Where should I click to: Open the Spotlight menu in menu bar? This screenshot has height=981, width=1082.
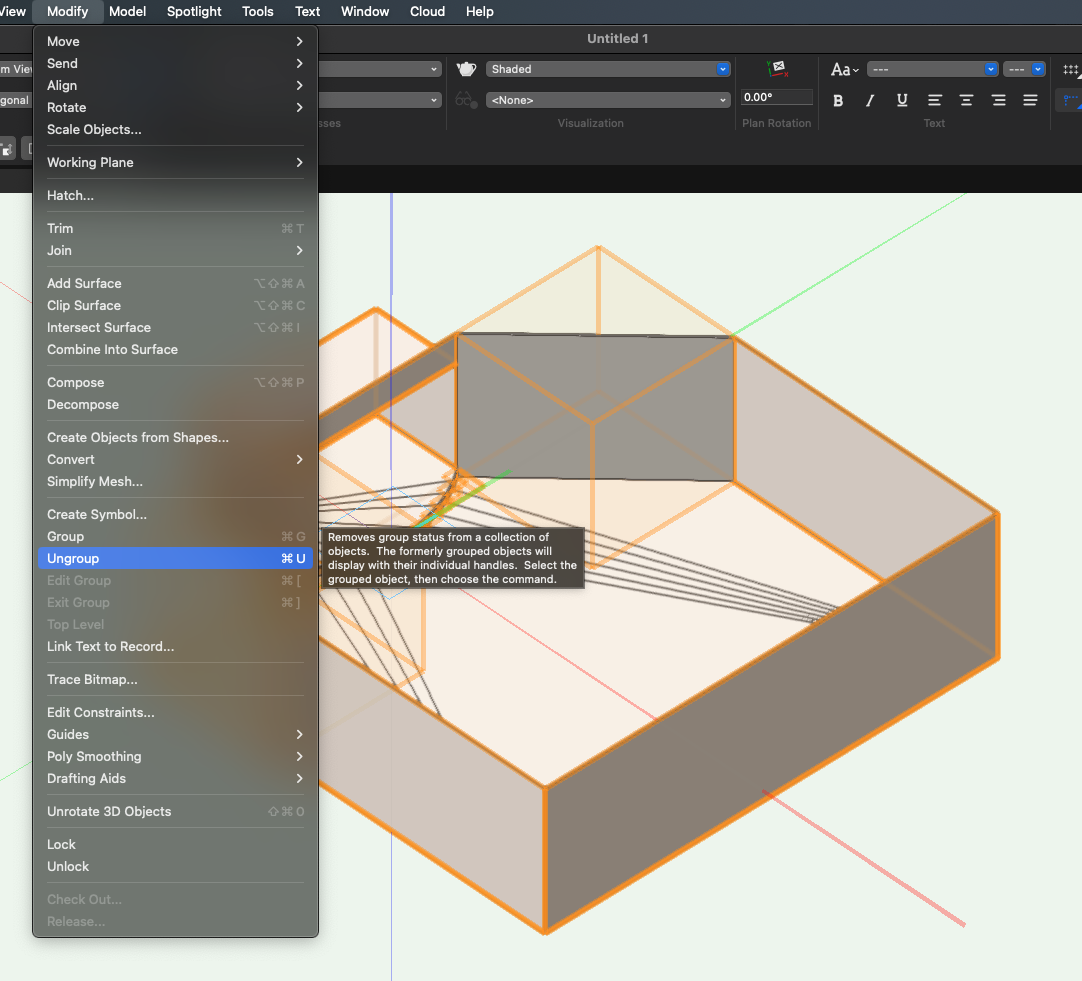194,11
